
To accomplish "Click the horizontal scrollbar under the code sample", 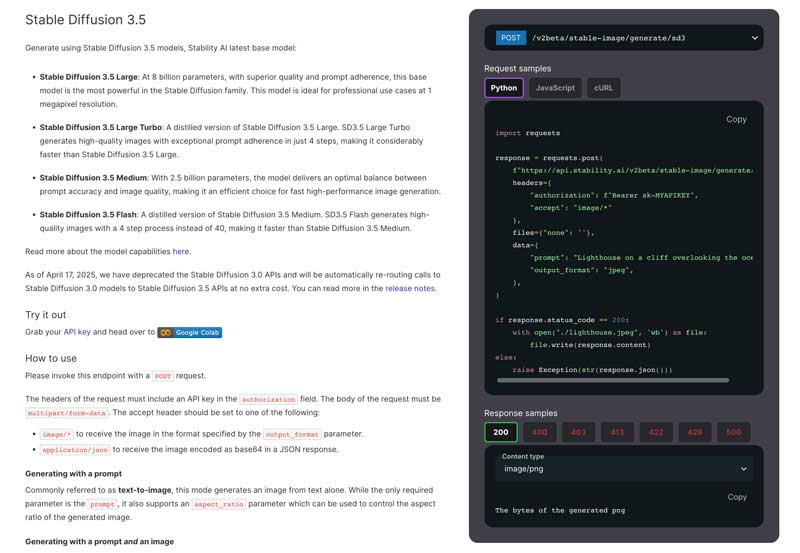I will (x=612, y=380).
